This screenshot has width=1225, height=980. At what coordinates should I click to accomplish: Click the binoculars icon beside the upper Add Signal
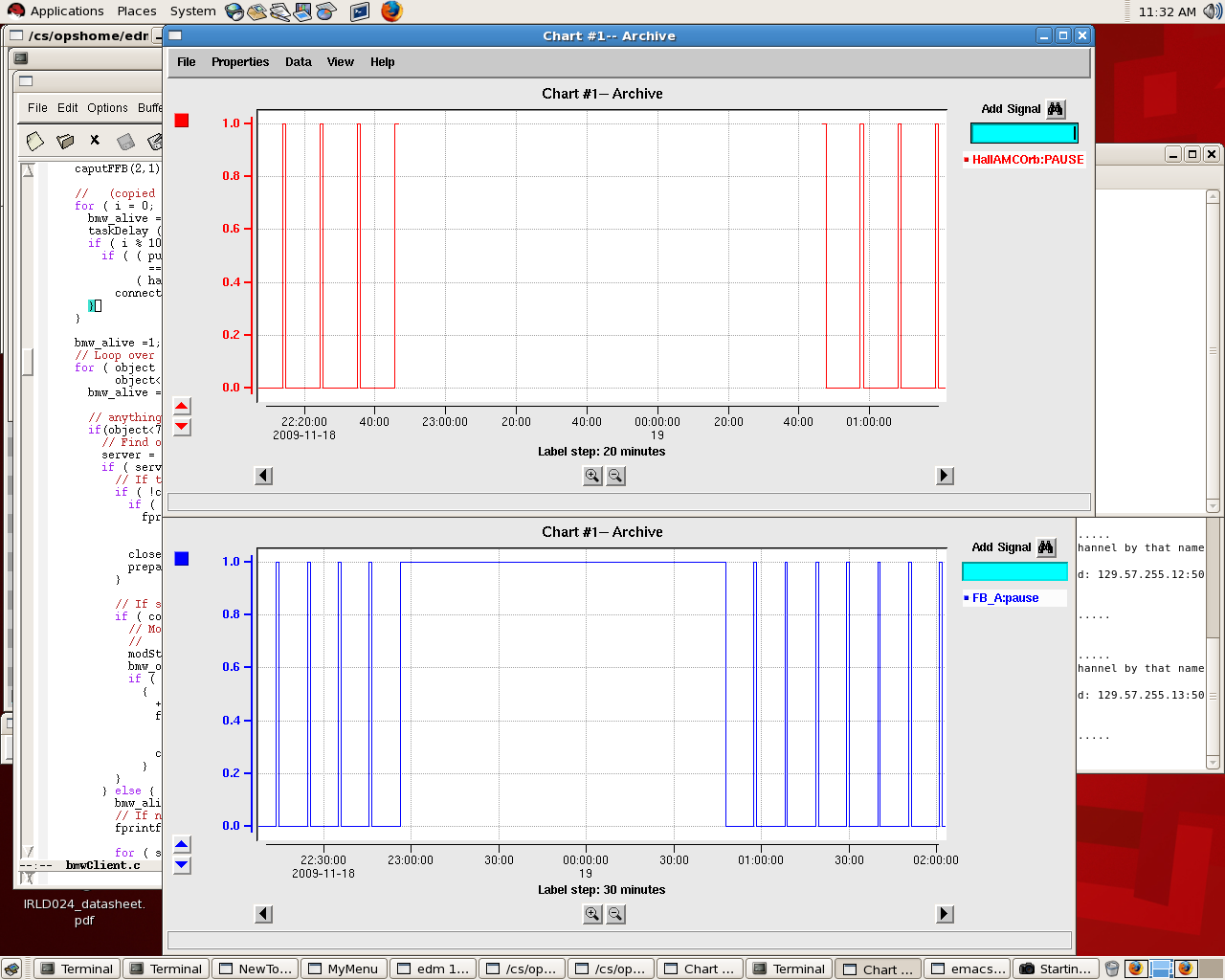click(x=1055, y=109)
